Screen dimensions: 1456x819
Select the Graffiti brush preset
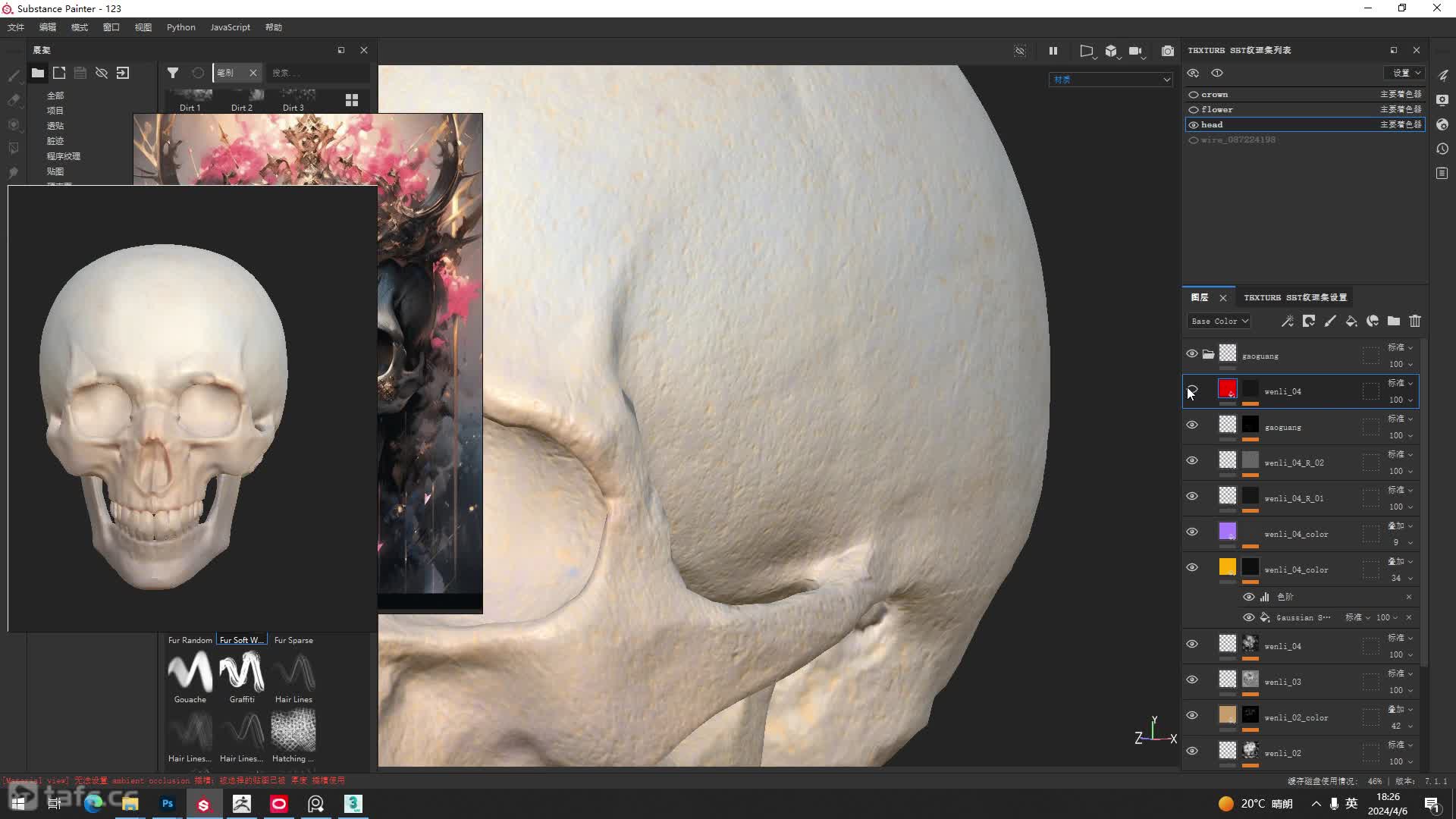(x=242, y=678)
